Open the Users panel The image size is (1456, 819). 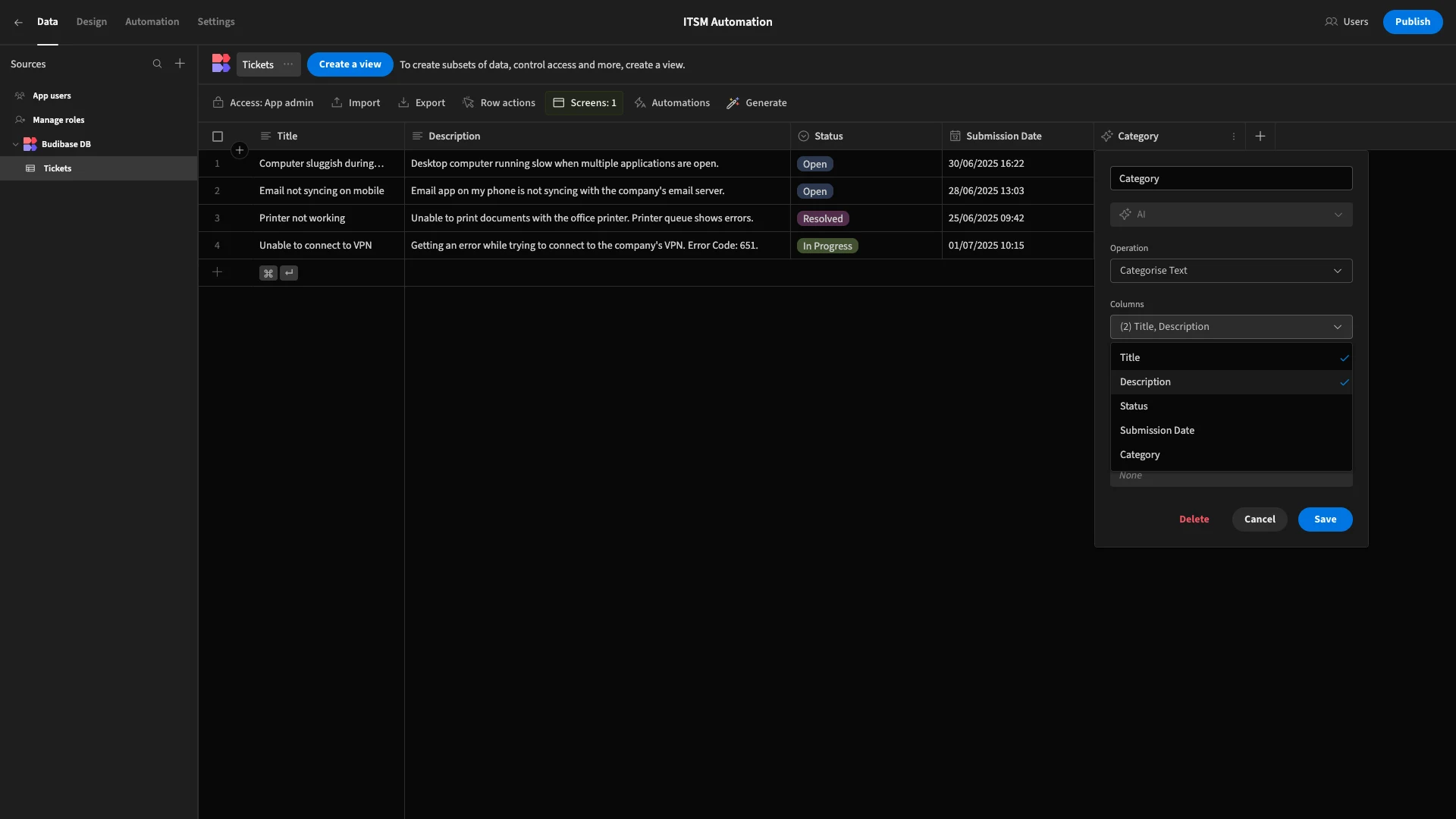(x=1347, y=22)
